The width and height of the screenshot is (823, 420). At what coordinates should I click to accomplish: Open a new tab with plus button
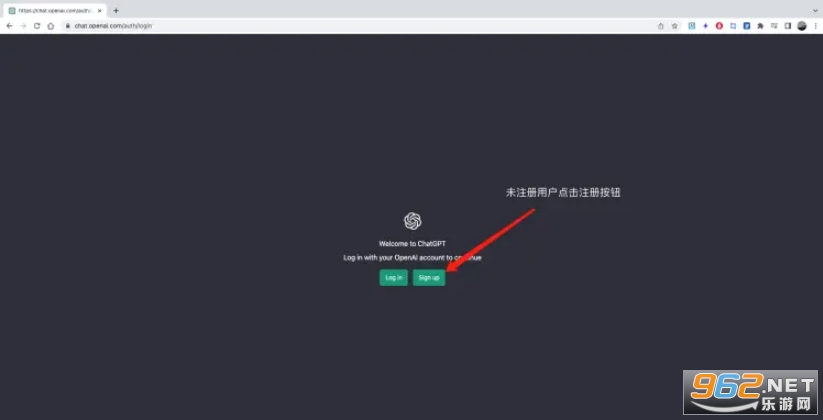point(116,10)
